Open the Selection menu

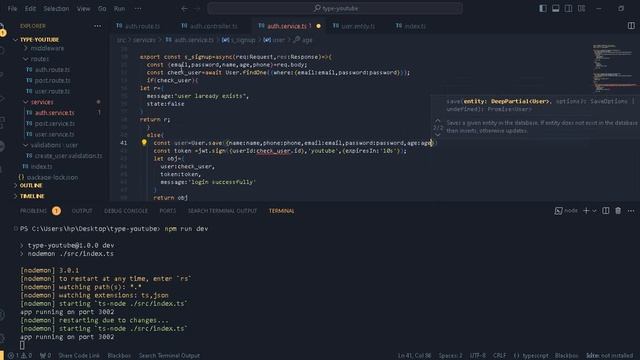(x=56, y=9)
